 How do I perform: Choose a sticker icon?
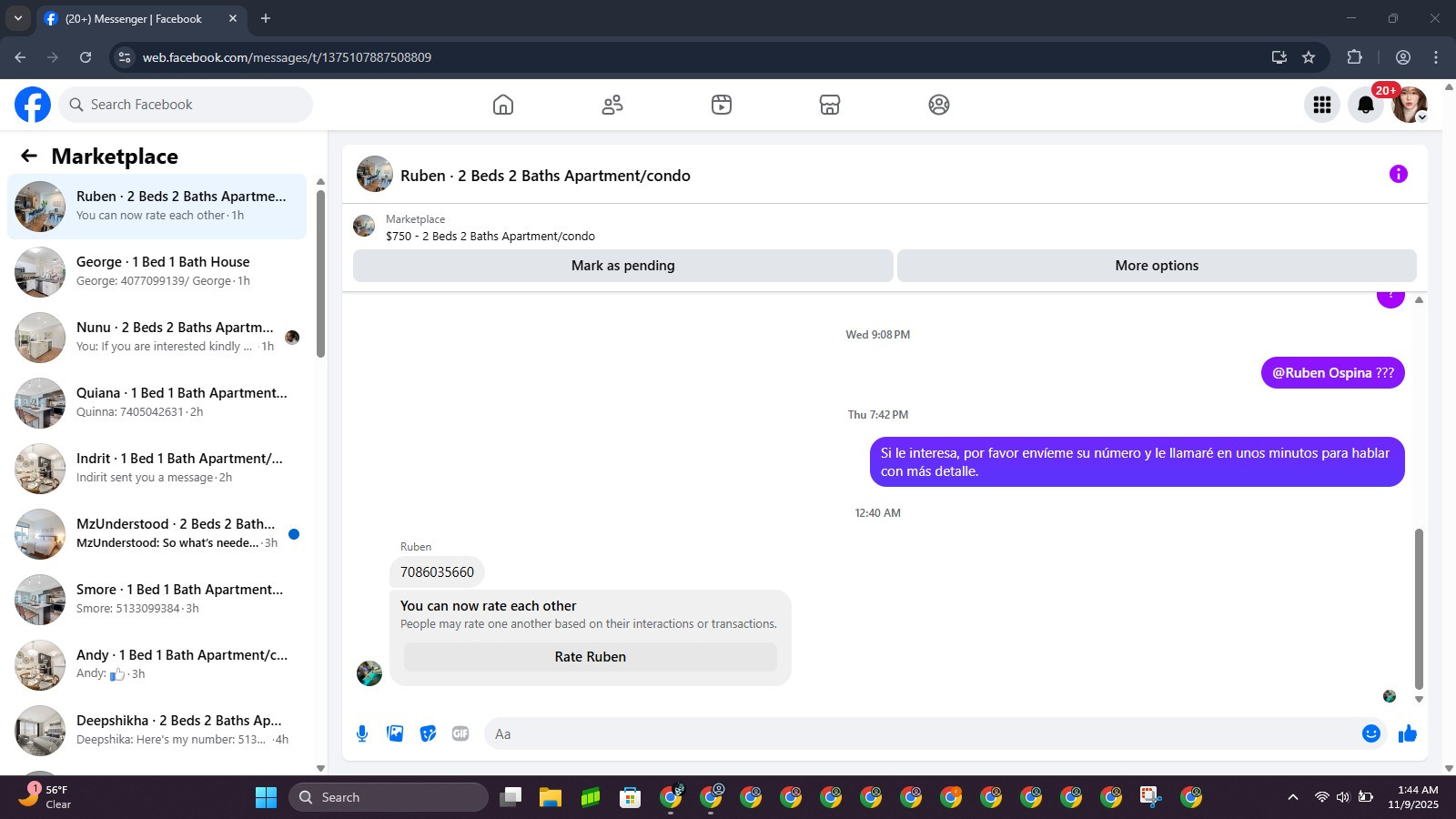428,733
